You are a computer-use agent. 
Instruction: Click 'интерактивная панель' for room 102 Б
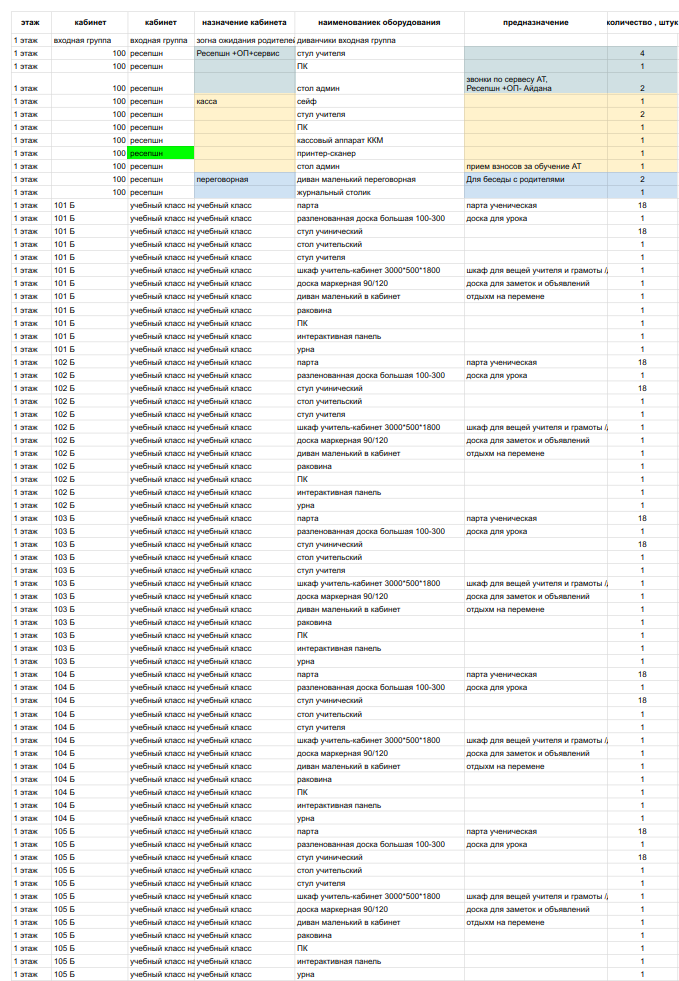point(379,492)
